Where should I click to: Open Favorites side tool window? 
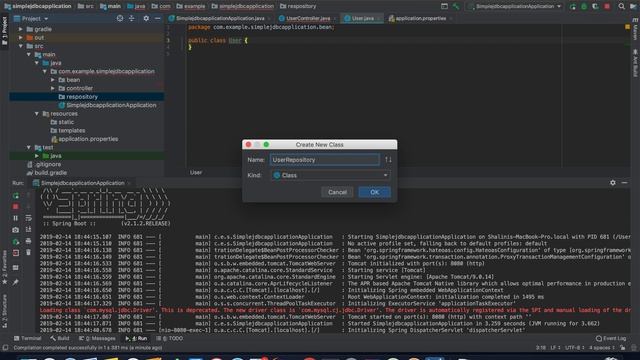(x=4, y=268)
